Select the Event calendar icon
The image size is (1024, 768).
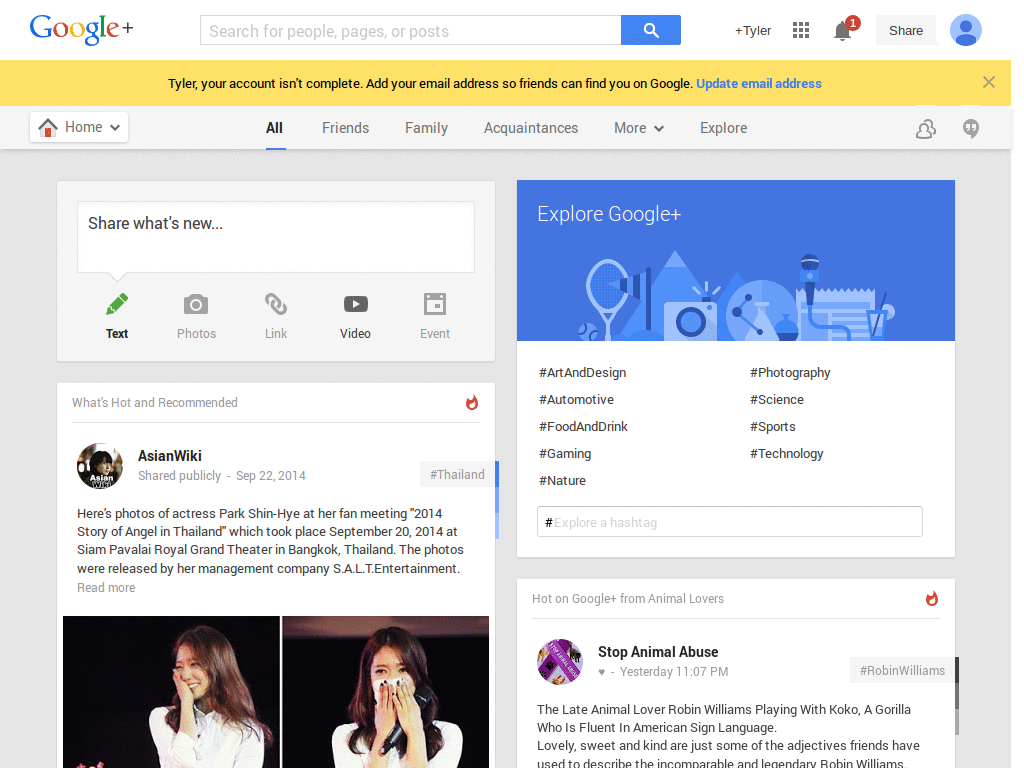[x=435, y=304]
